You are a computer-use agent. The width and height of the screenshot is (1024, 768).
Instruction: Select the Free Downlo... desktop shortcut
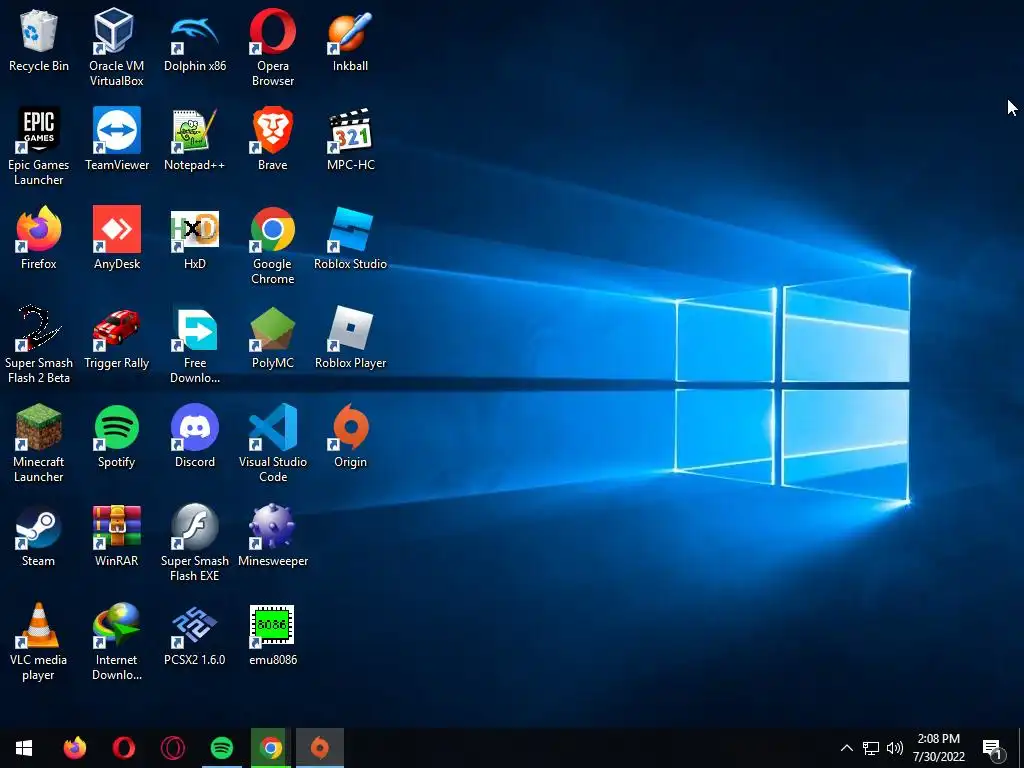click(195, 344)
